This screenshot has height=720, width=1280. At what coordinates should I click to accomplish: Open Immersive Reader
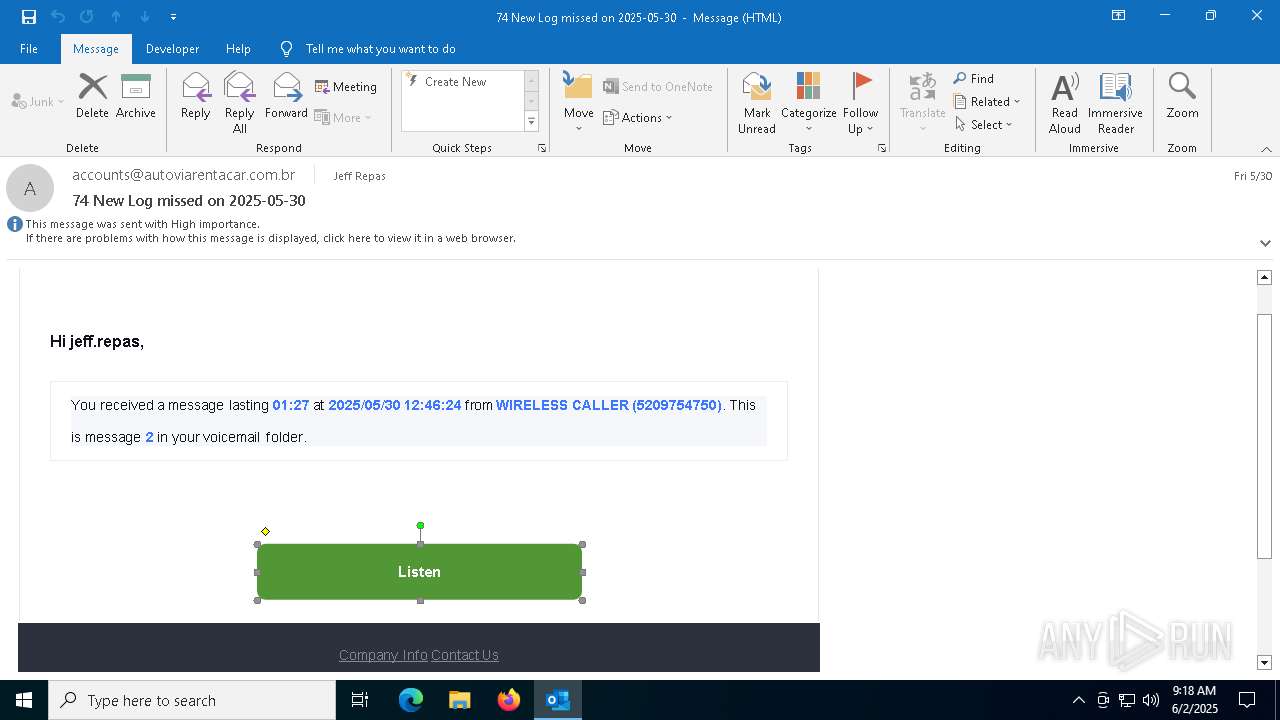click(1115, 103)
